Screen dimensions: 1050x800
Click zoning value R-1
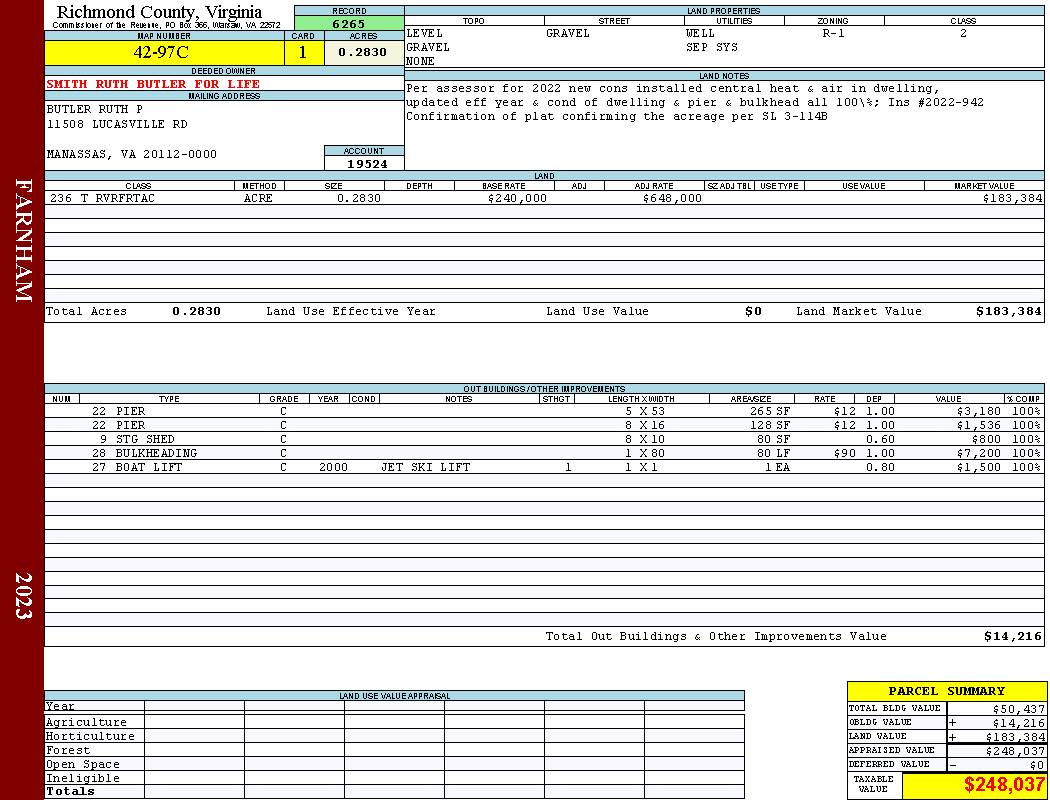[x=834, y=33]
